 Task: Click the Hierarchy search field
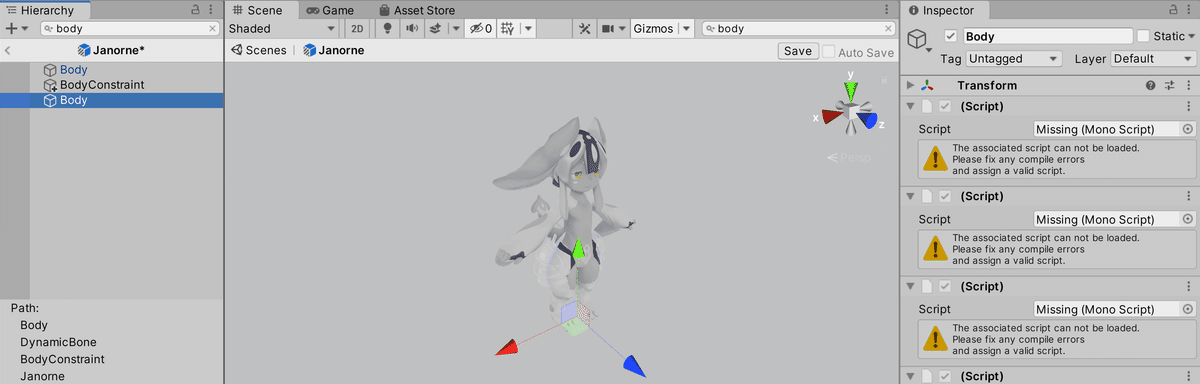tap(130, 29)
